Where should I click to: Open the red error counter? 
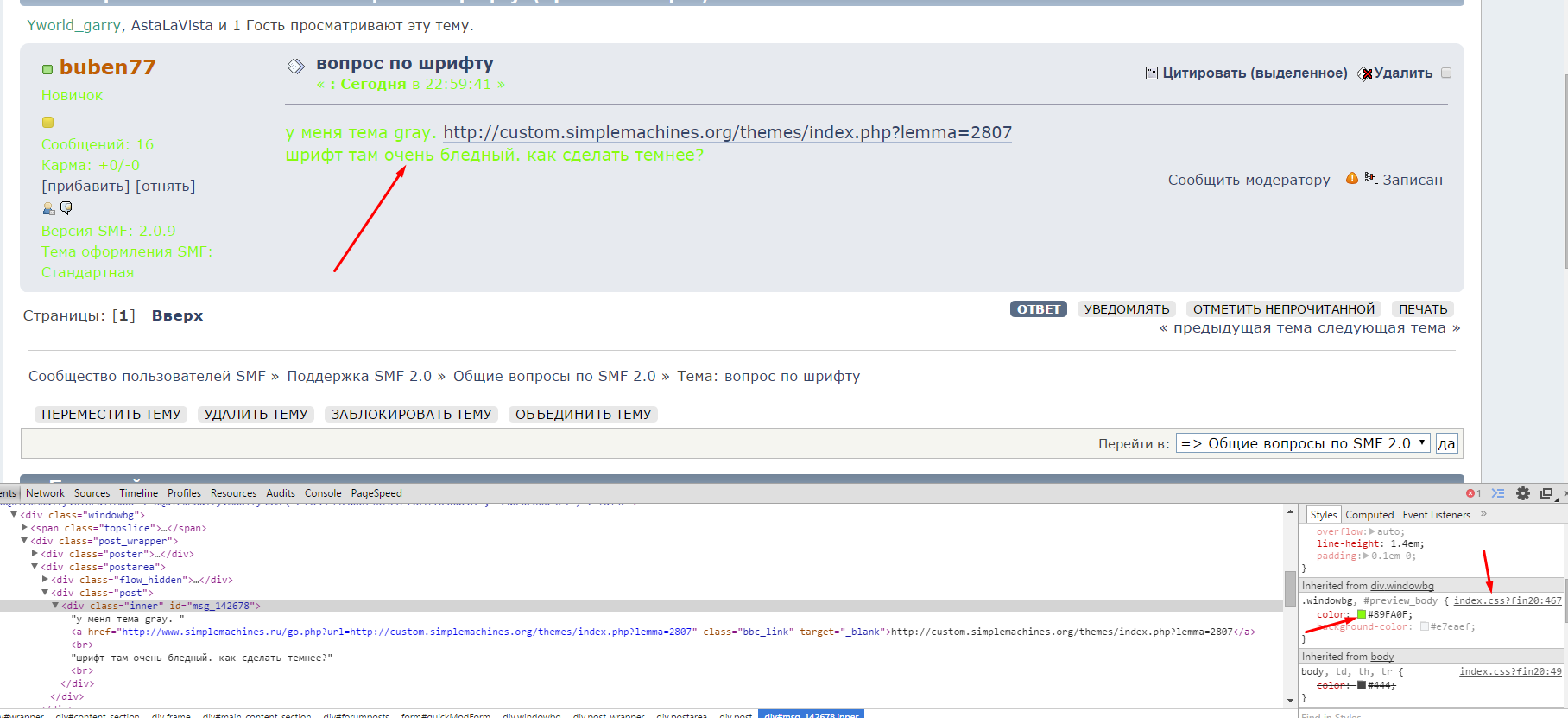[1473, 493]
